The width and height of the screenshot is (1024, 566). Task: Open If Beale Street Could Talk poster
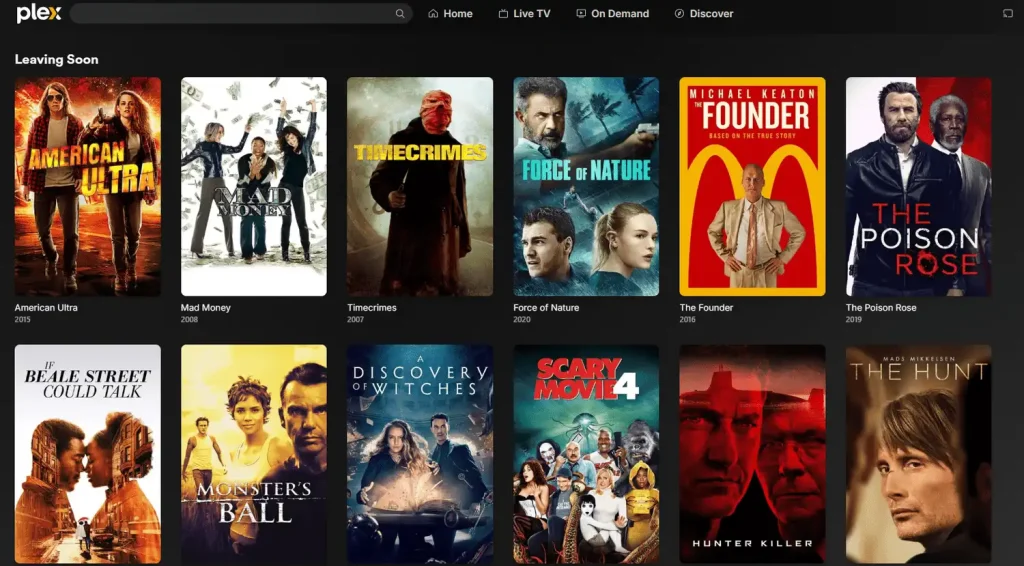pos(88,454)
